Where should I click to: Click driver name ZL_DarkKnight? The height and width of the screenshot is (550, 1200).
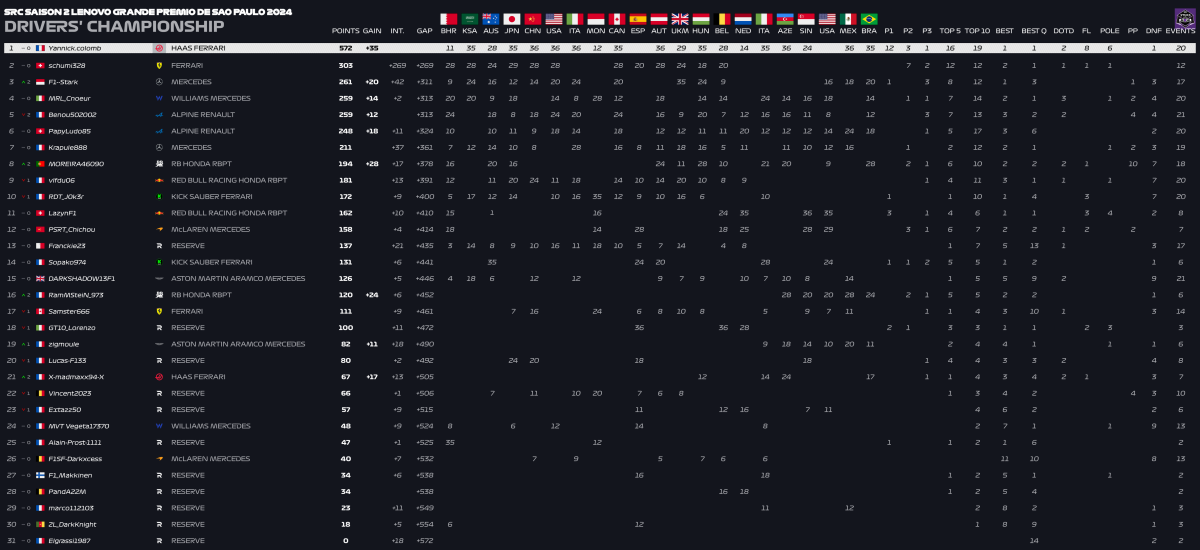(x=72, y=524)
